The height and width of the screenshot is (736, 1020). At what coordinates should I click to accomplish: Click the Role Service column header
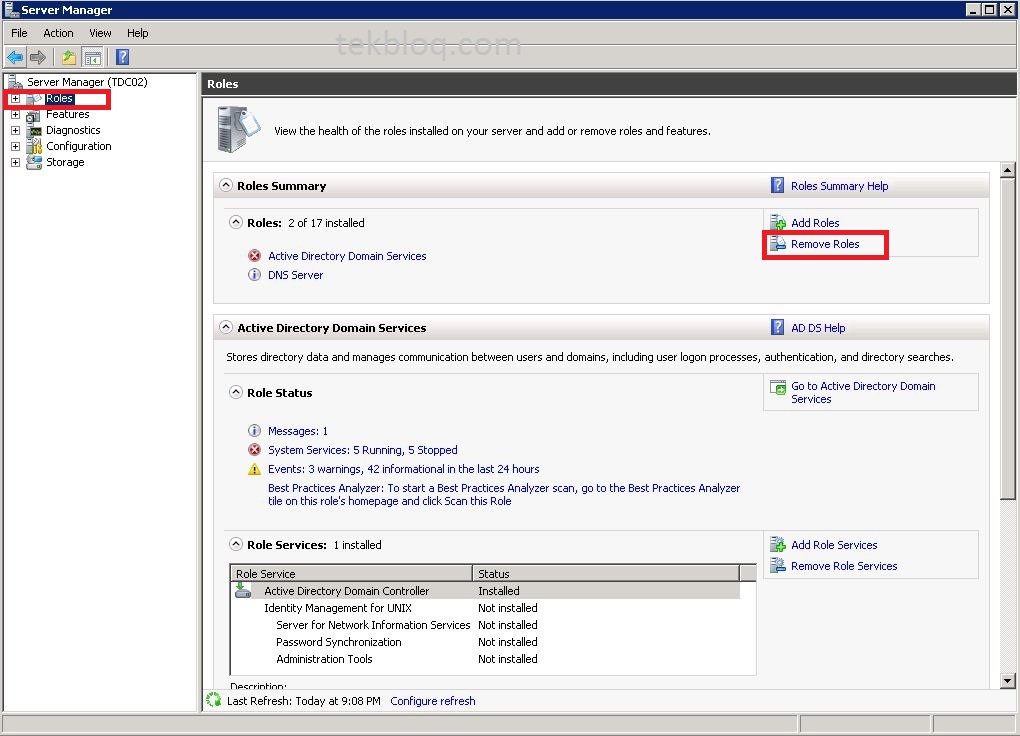[x=351, y=573]
